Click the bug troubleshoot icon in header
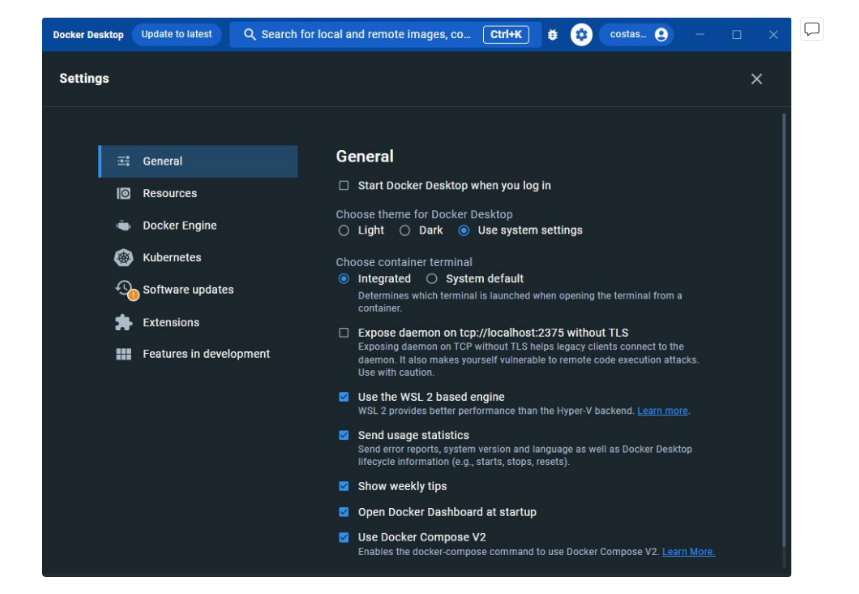859x594 pixels. (x=553, y=35)
